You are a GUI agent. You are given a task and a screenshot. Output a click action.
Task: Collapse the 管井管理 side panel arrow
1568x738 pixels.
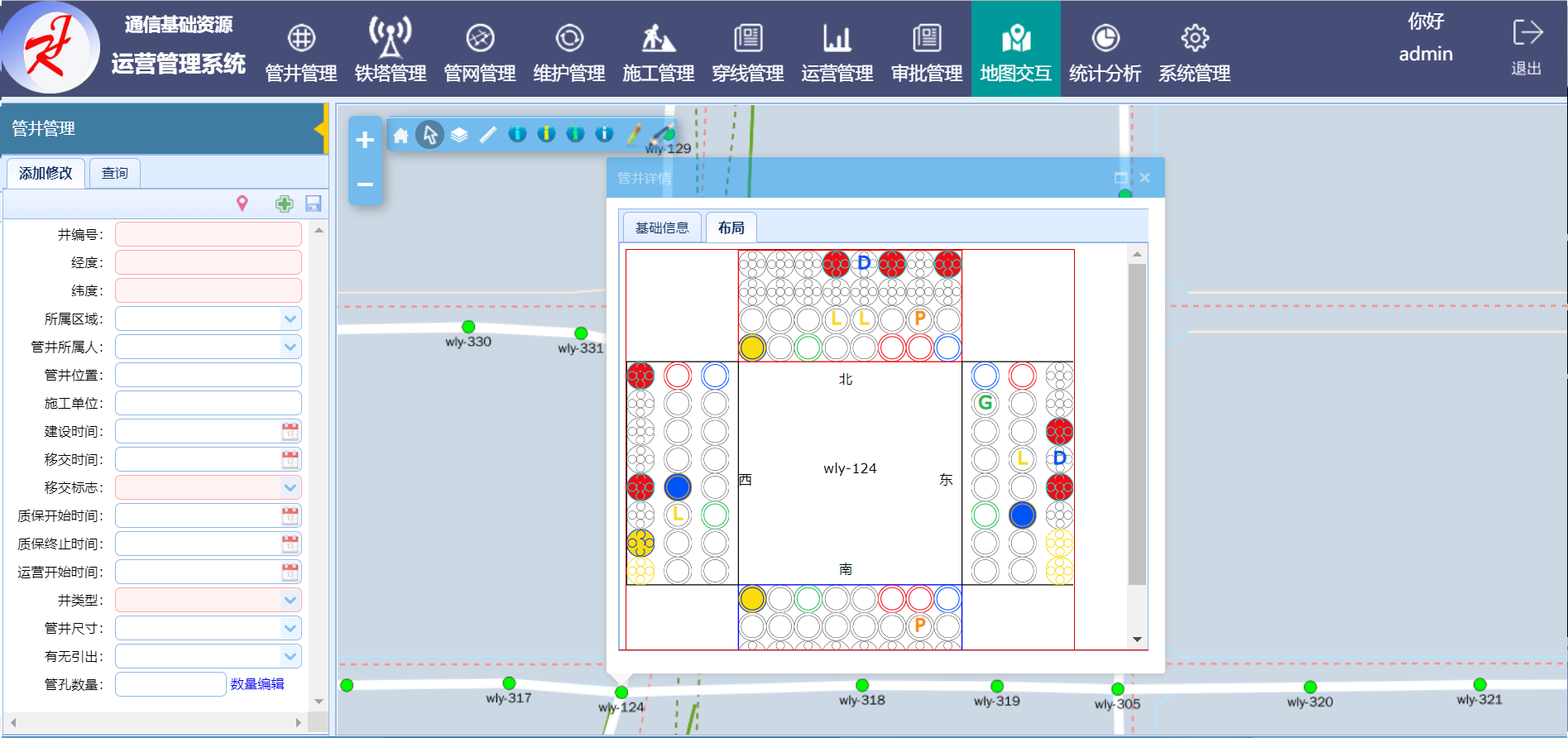[319, 129]
